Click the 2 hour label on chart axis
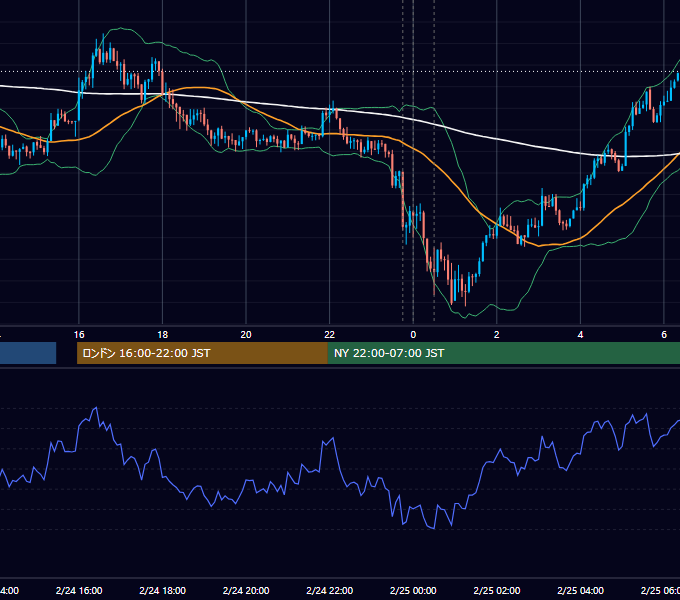 pos(497,335)
